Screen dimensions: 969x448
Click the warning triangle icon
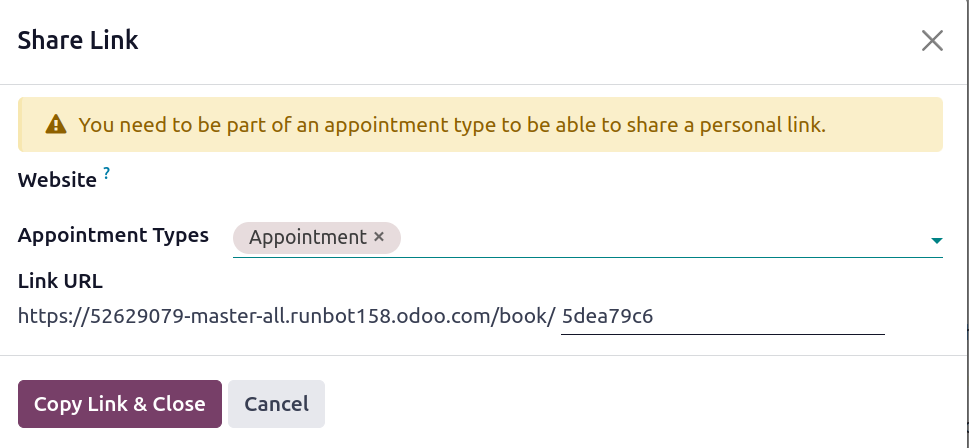coord(56,125)
